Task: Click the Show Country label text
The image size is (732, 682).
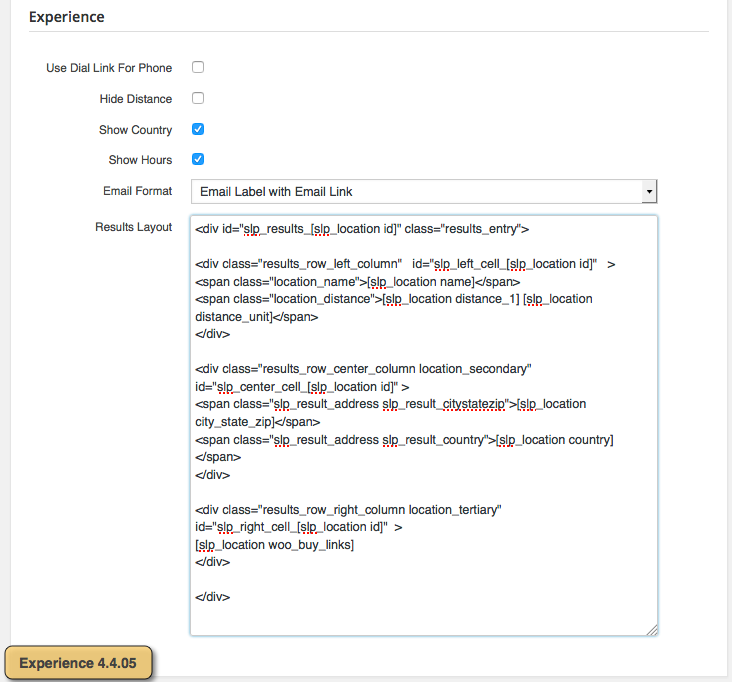Action: pyautogui.click(x=135, y=130)
